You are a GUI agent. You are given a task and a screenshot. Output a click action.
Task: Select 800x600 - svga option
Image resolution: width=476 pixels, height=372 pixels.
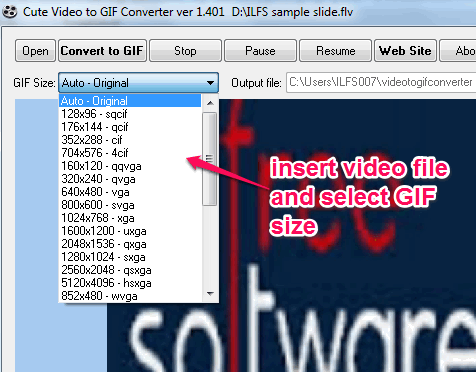coord(130,205)
